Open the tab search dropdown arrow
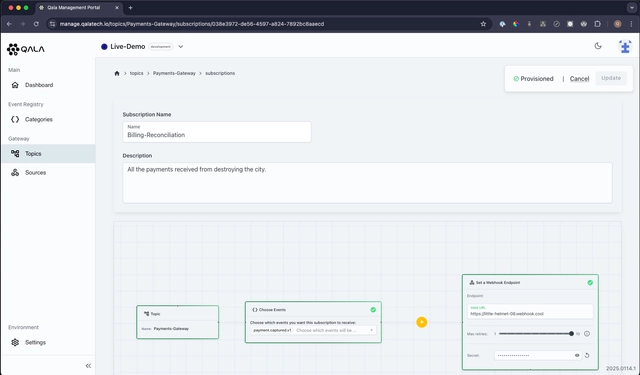 click(x=631, y=8)
